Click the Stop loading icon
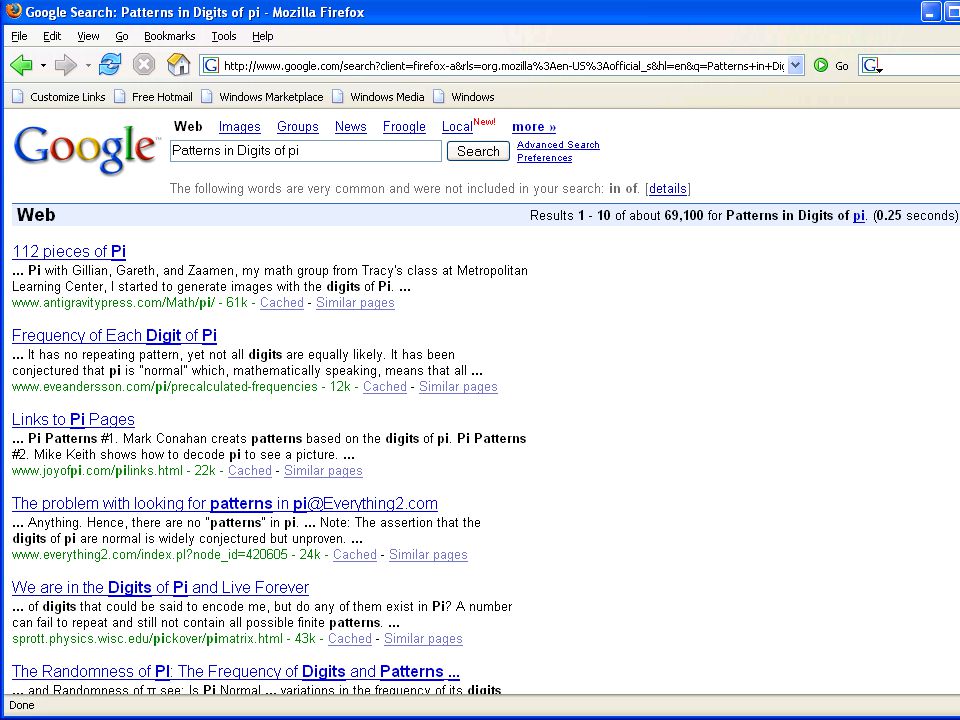The height and width of the screenshot is (720, 960). [144, 64]
